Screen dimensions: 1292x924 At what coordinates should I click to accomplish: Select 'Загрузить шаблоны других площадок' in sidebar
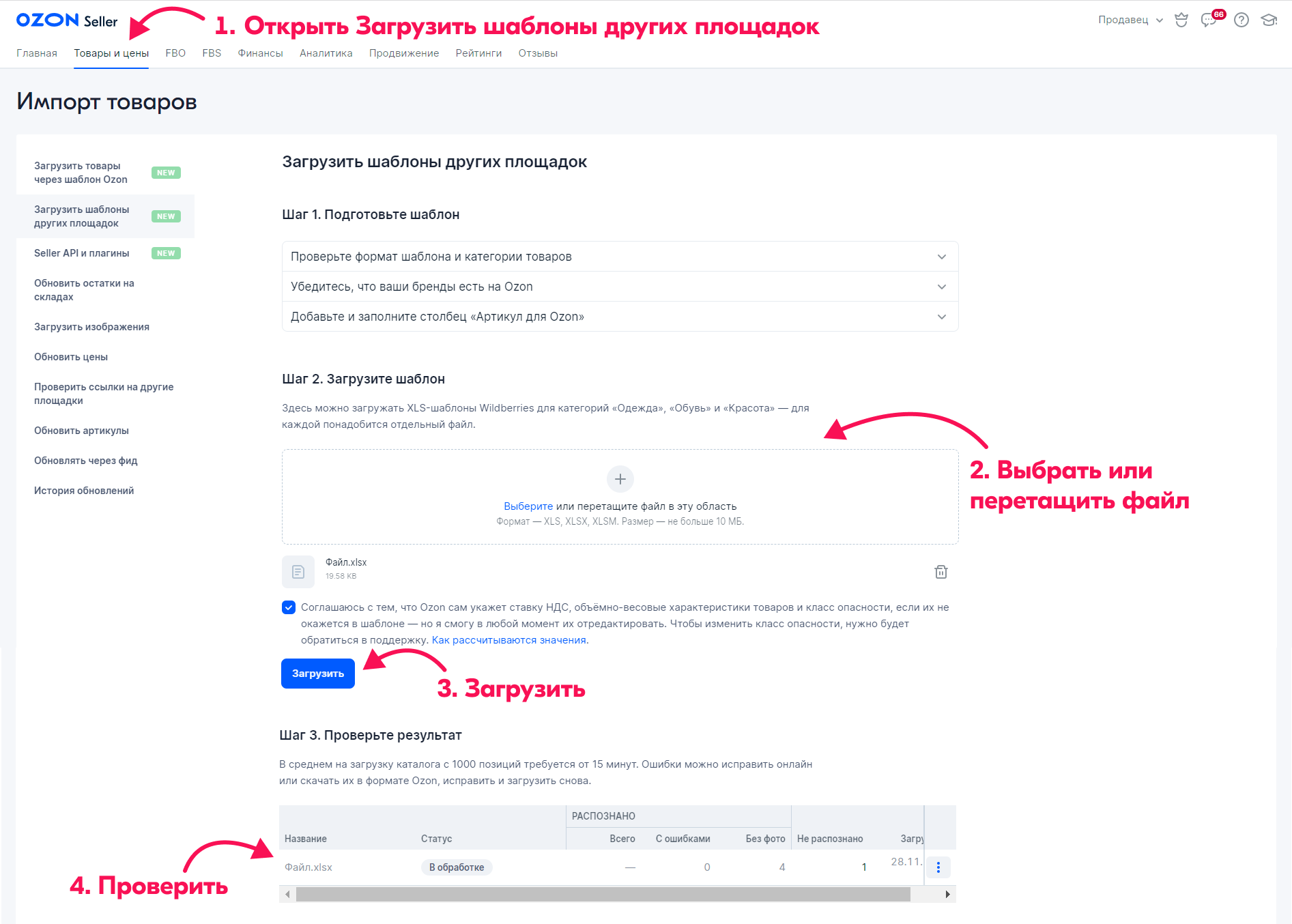click(106, 216)
